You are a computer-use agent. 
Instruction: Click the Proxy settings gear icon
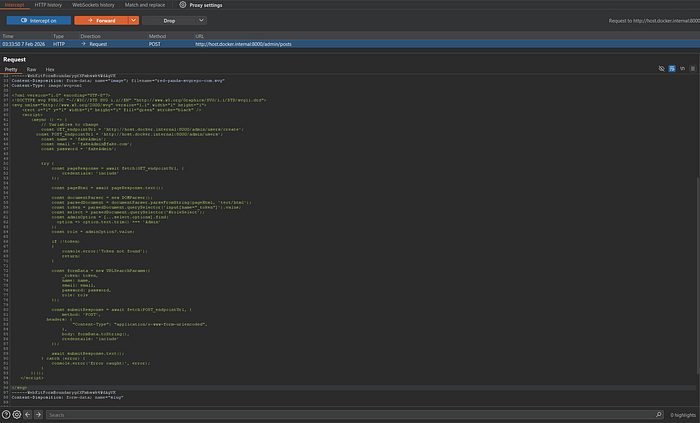click(x=183, y=4)
